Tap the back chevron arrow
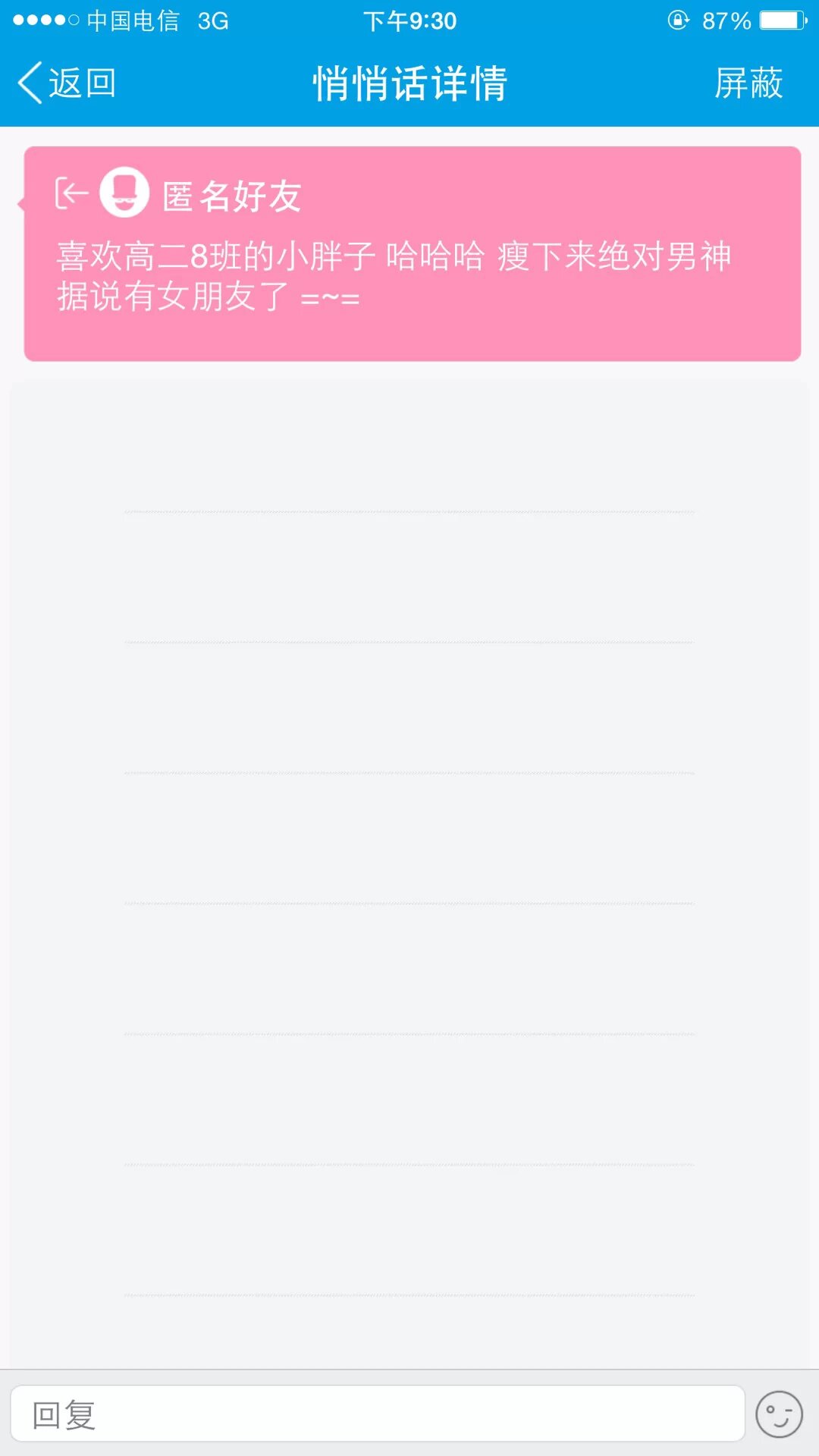The image size is (819, 1456). [x=30, y=83]
